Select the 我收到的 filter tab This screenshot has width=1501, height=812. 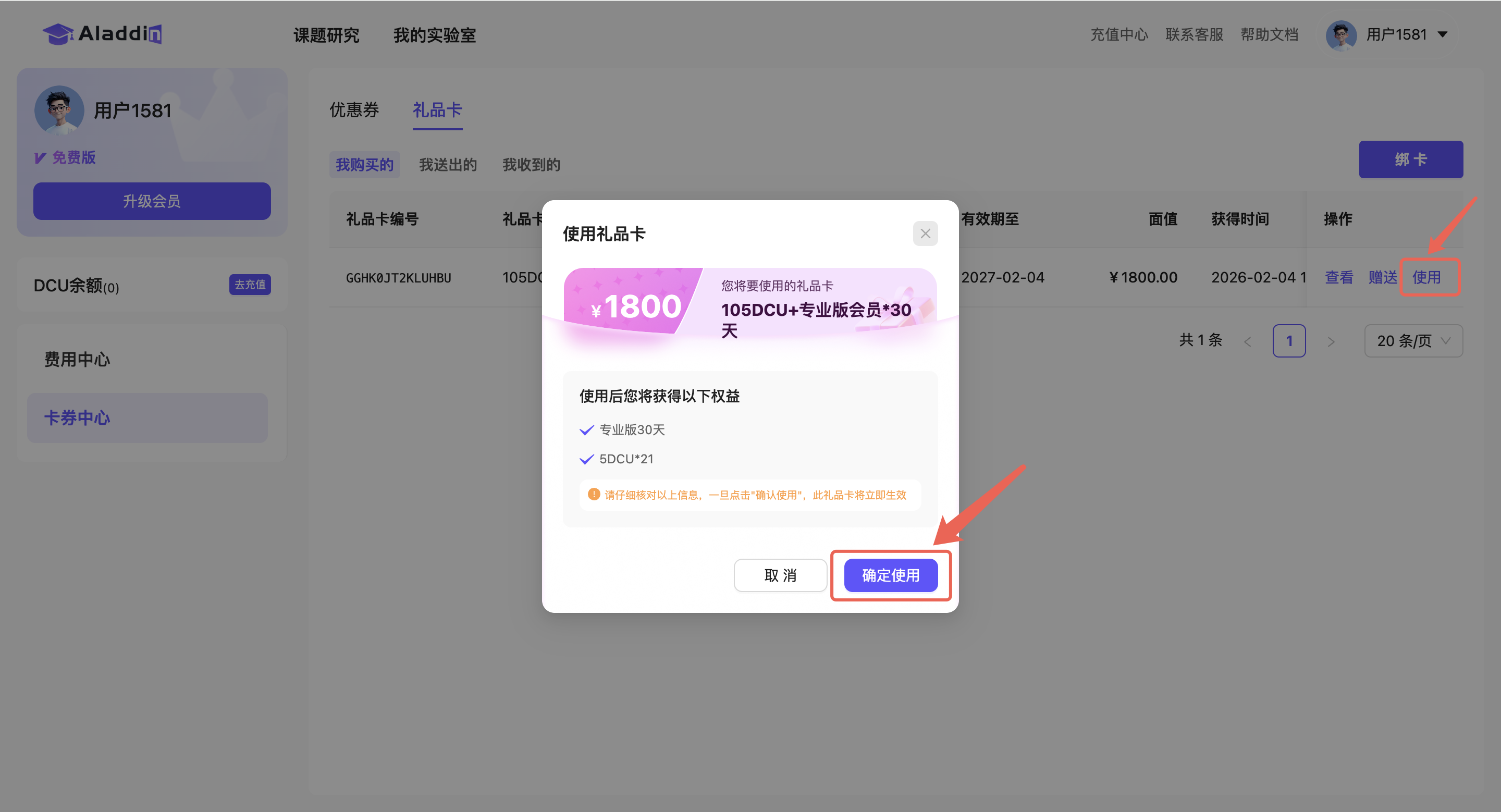(531, 165)
